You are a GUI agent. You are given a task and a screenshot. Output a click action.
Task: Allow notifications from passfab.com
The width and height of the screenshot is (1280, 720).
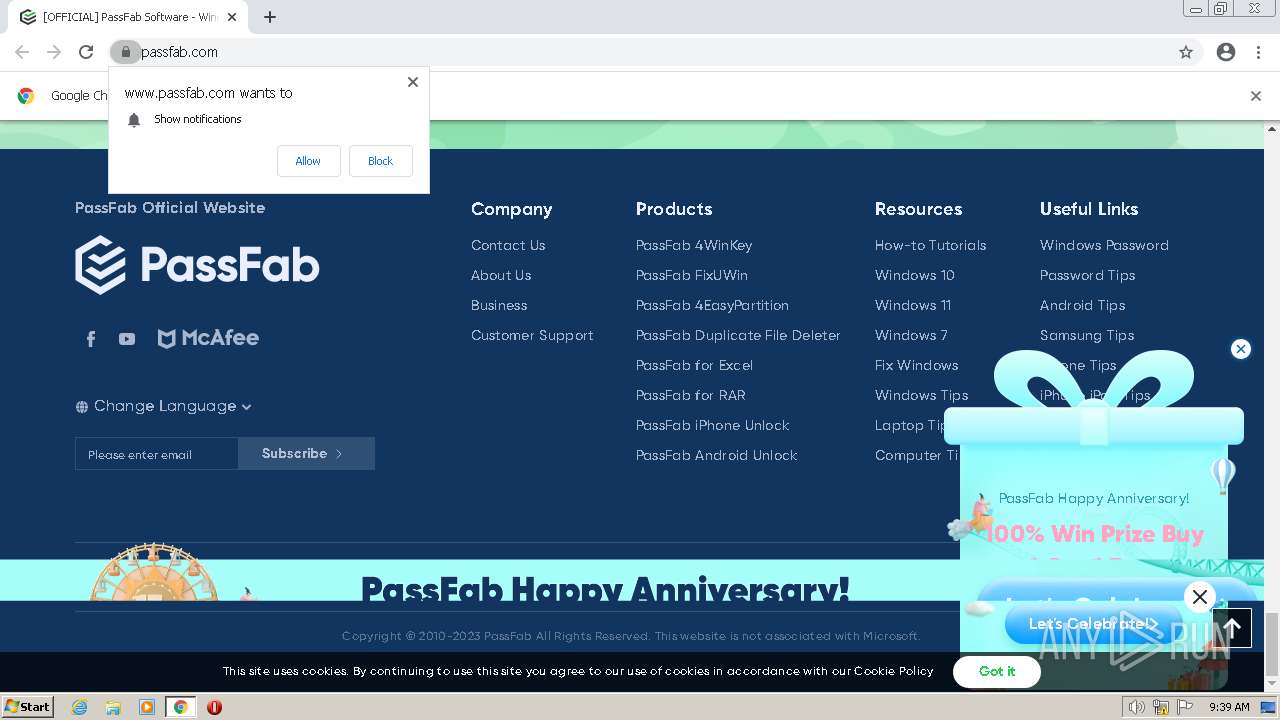point(308,161)
